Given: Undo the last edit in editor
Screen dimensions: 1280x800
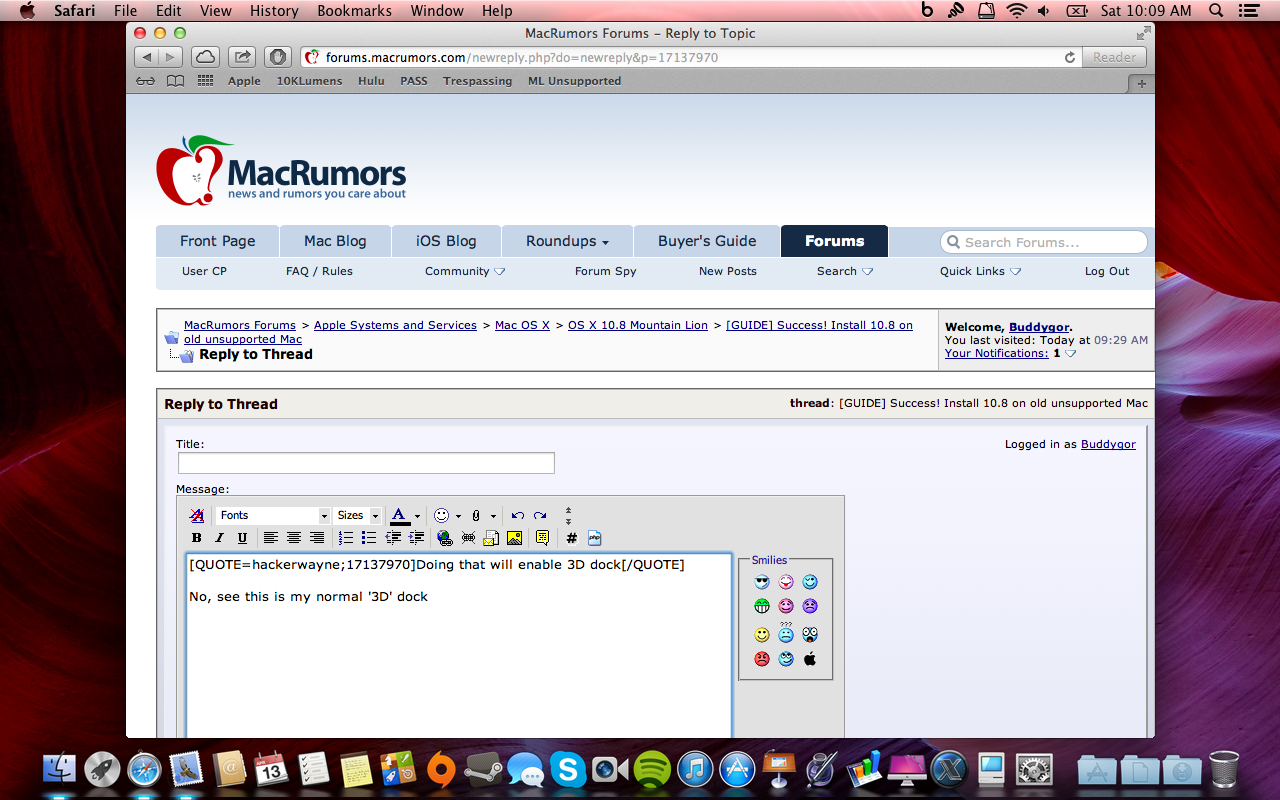Looking at the screenshot, I should [x=517, y=515].
